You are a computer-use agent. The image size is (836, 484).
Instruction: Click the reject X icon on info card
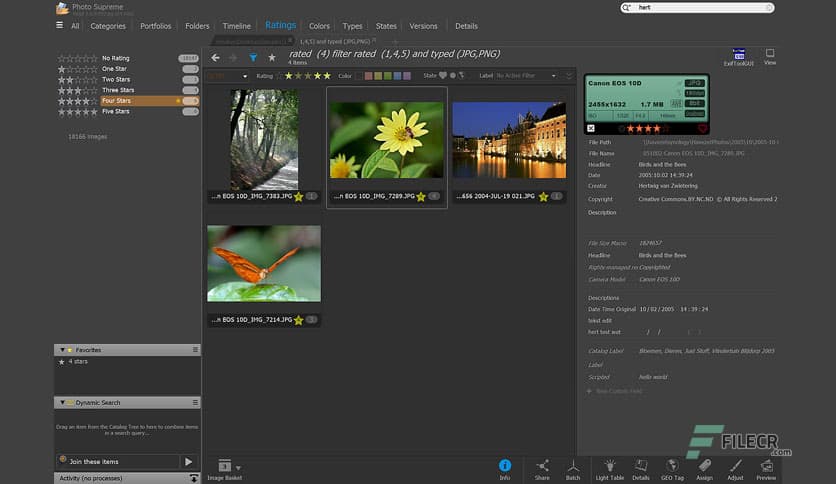[591, 128]
